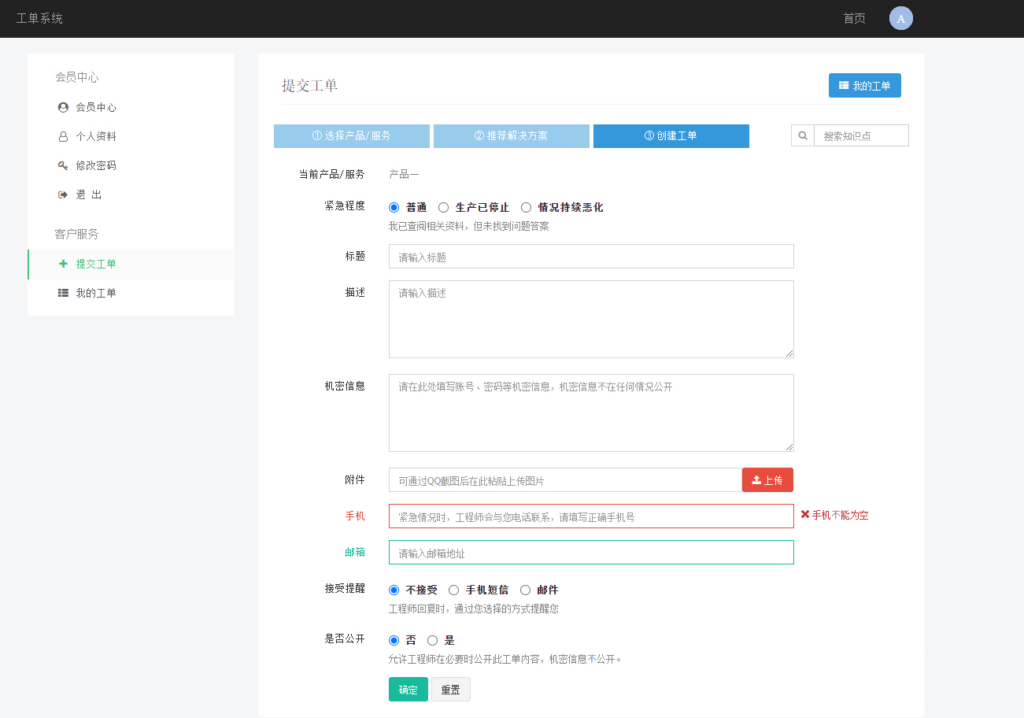Viewport: 1024px width, 718px height.
Task: Switch to the ①选择产品/服务 tab
Action: pos(351,136)
